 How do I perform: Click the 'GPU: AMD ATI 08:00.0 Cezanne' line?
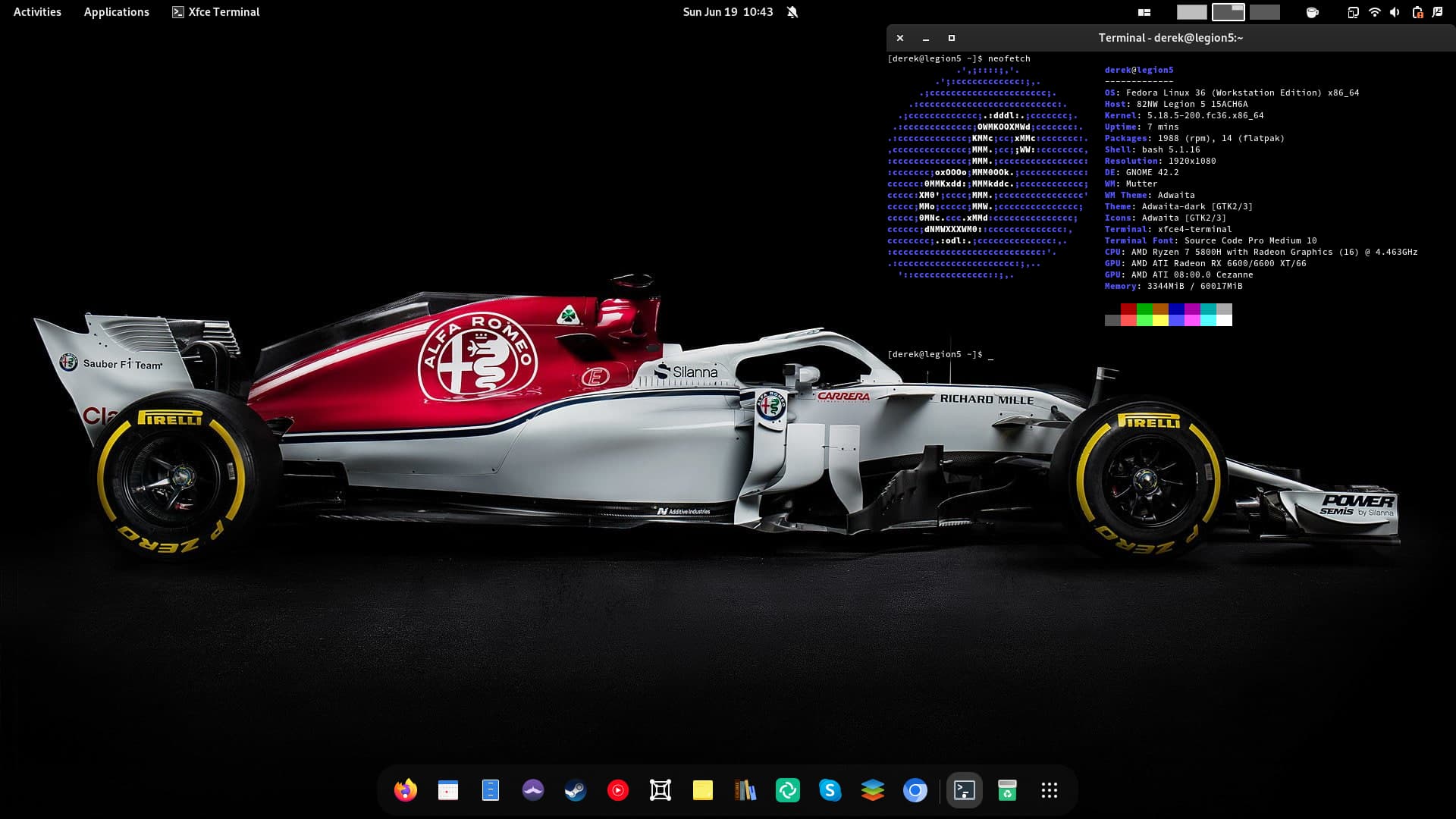(1179, 275)
